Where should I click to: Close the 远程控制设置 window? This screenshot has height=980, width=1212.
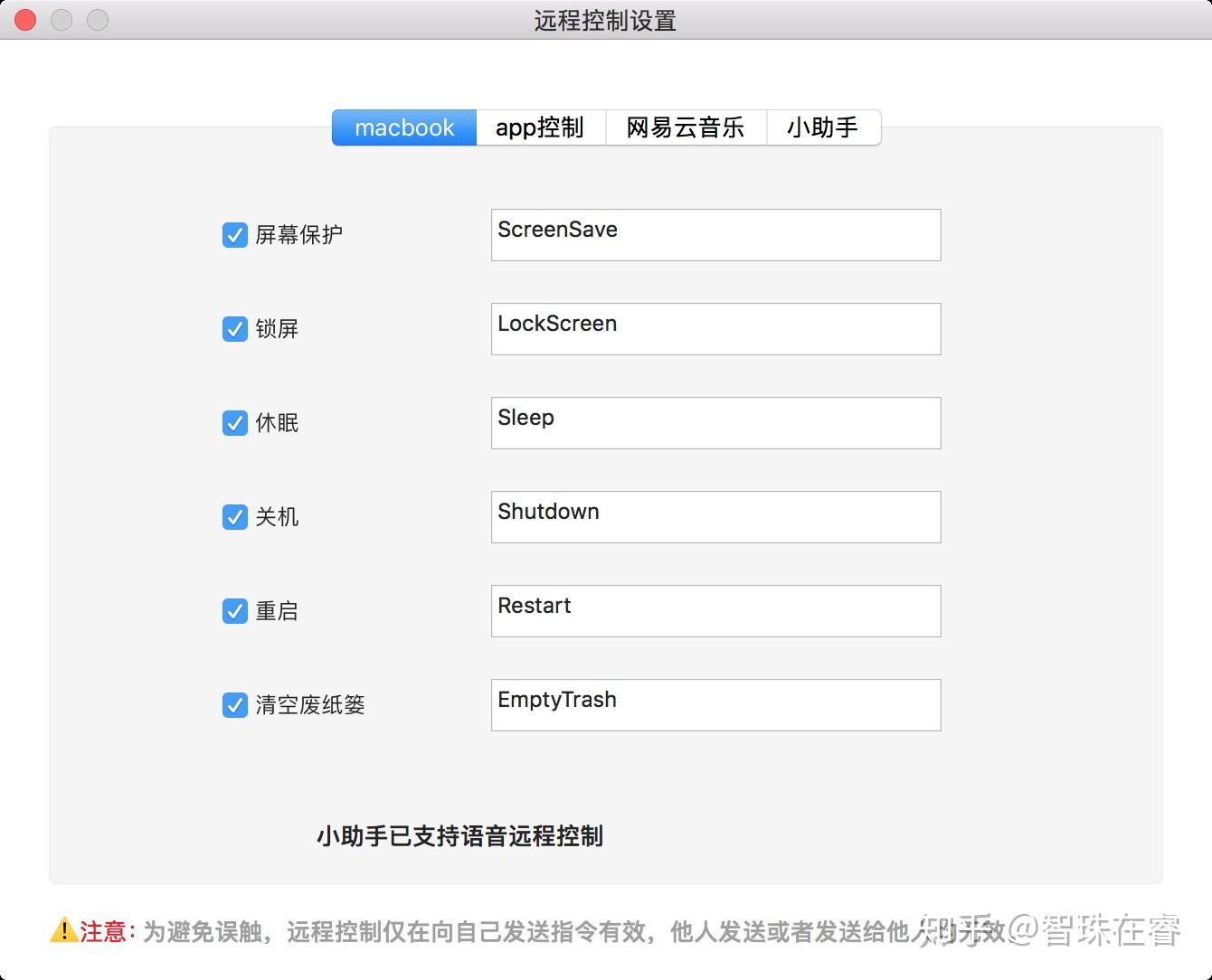click(24, 20)
